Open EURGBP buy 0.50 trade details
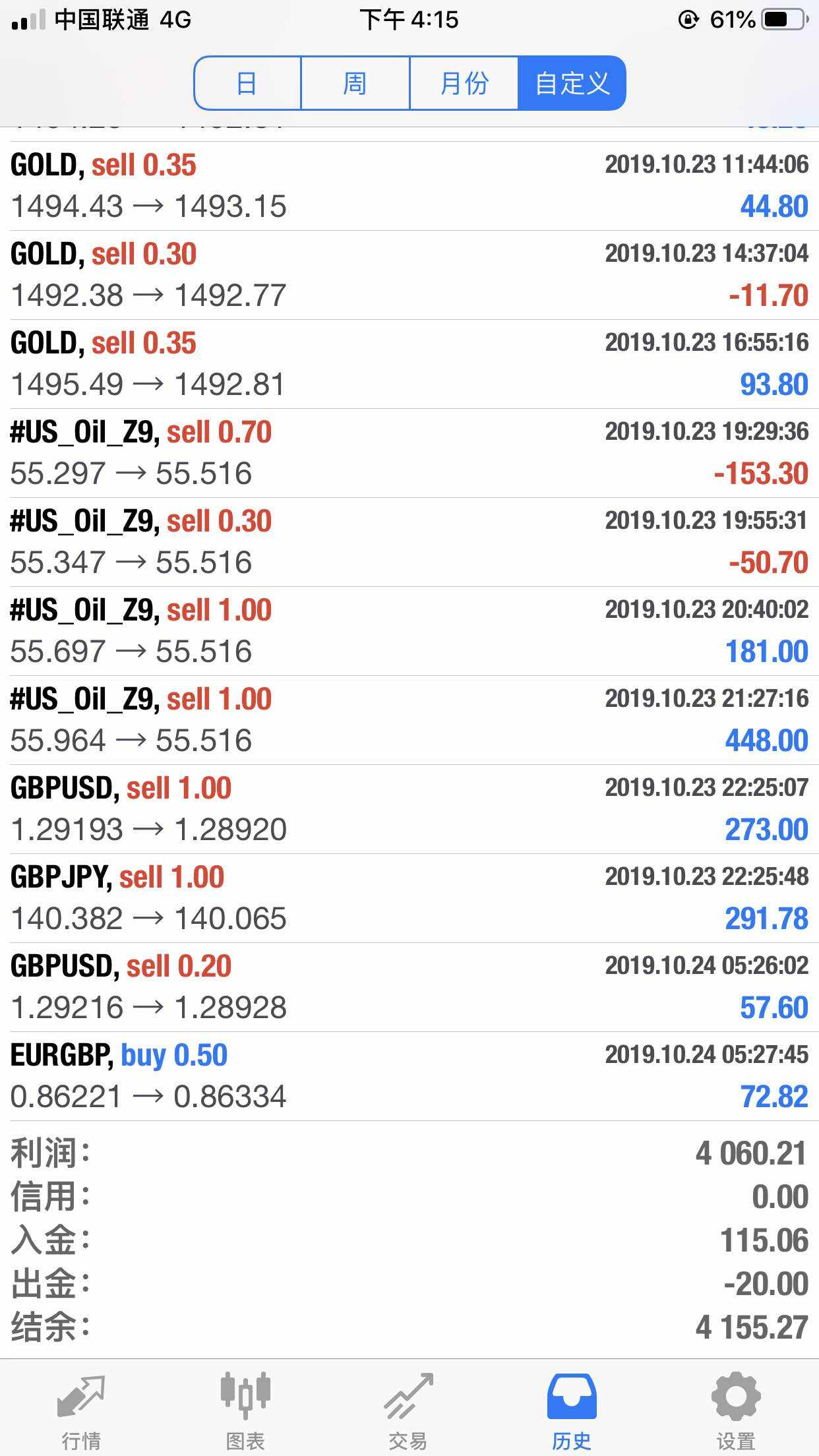 409,1076
